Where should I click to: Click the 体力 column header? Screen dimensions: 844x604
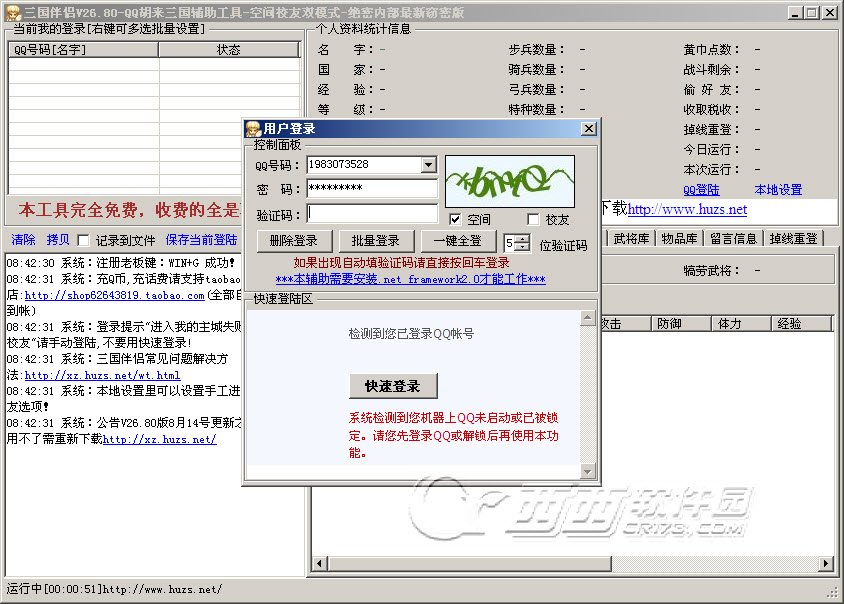pos(741,324)
